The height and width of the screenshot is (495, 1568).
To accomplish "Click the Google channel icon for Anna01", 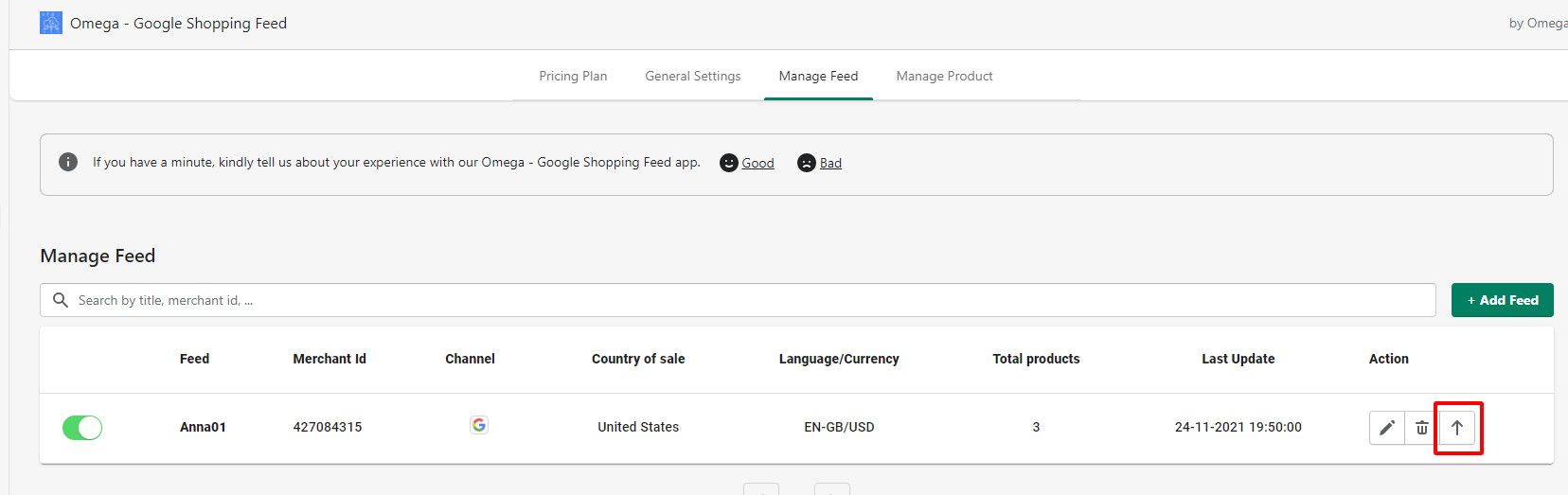I will coord(479,426).
